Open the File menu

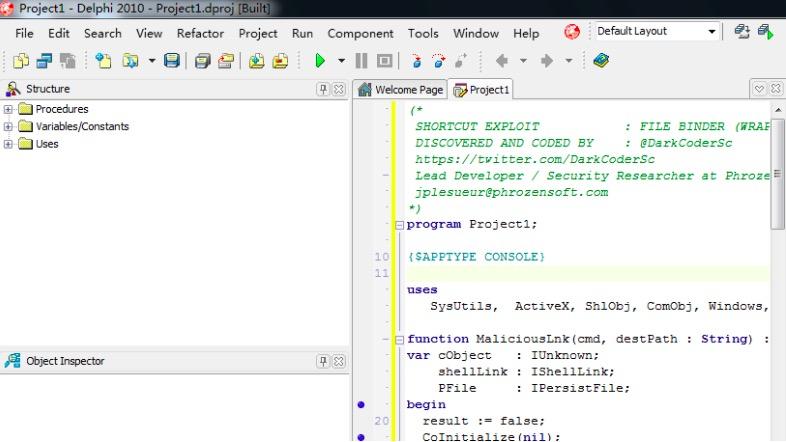(24, 33)
